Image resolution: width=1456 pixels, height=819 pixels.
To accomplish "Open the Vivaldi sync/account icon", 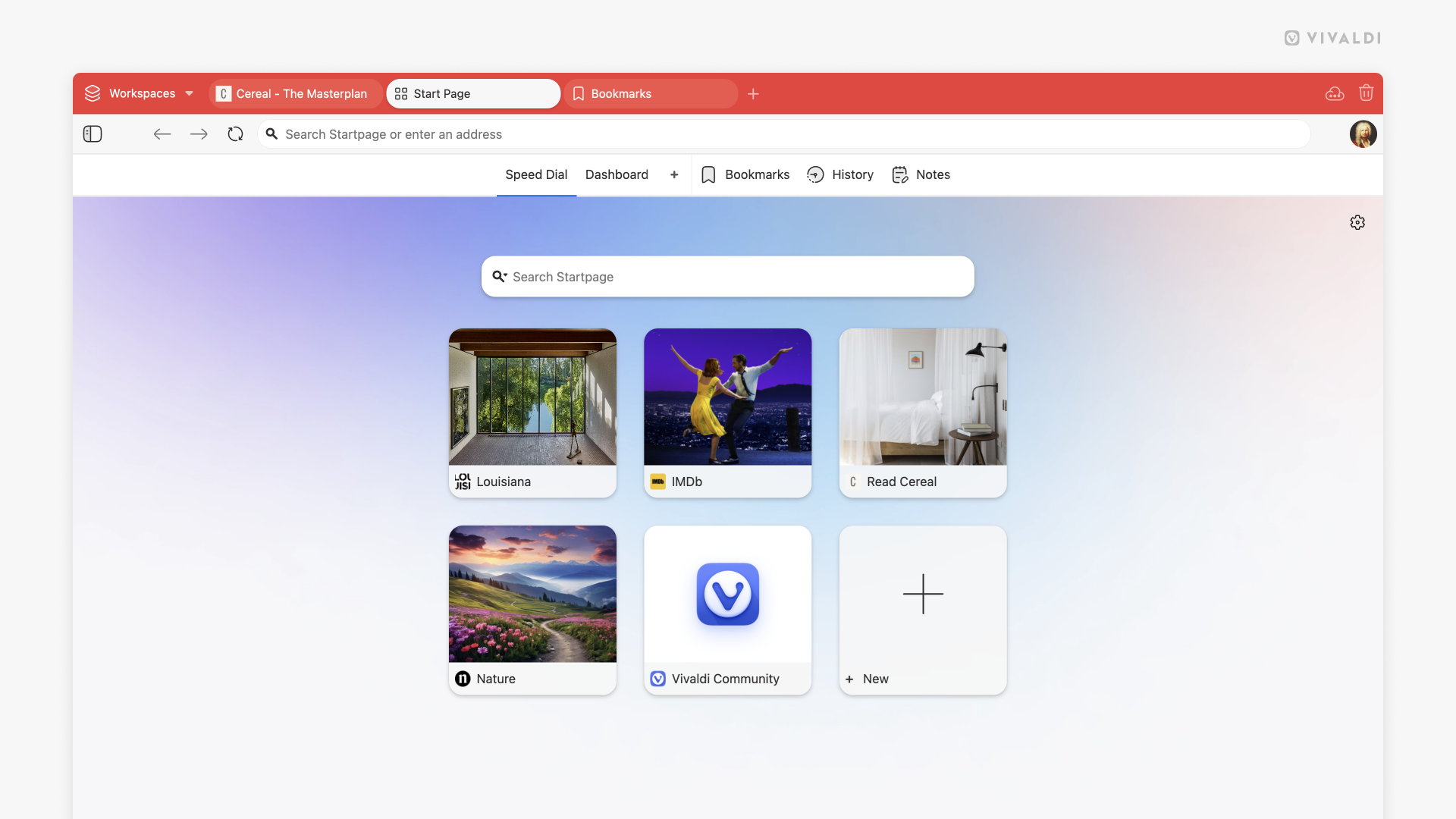I will click(x=1333, y=93).
